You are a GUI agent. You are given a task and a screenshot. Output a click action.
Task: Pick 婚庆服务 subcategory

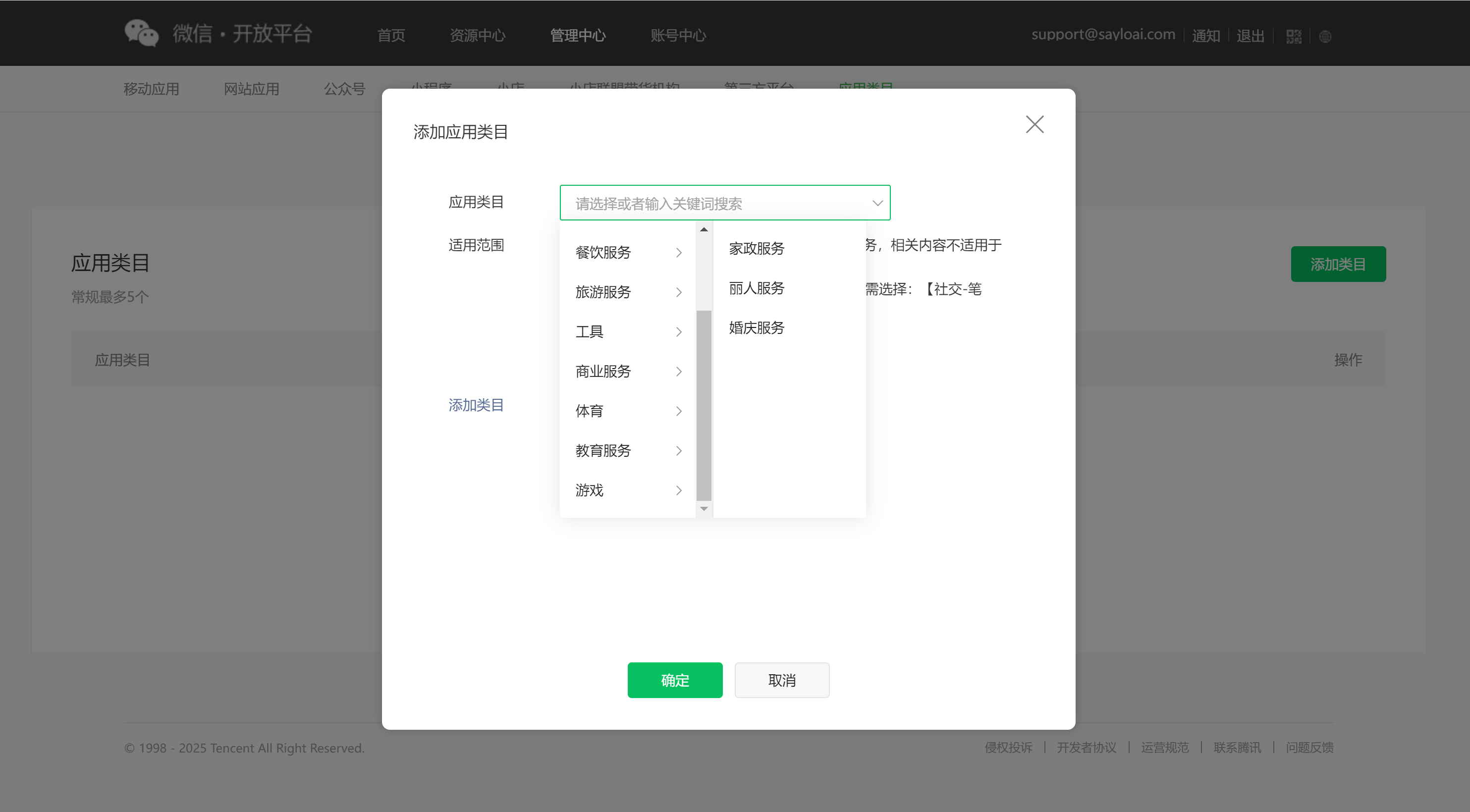coord(757,328)
